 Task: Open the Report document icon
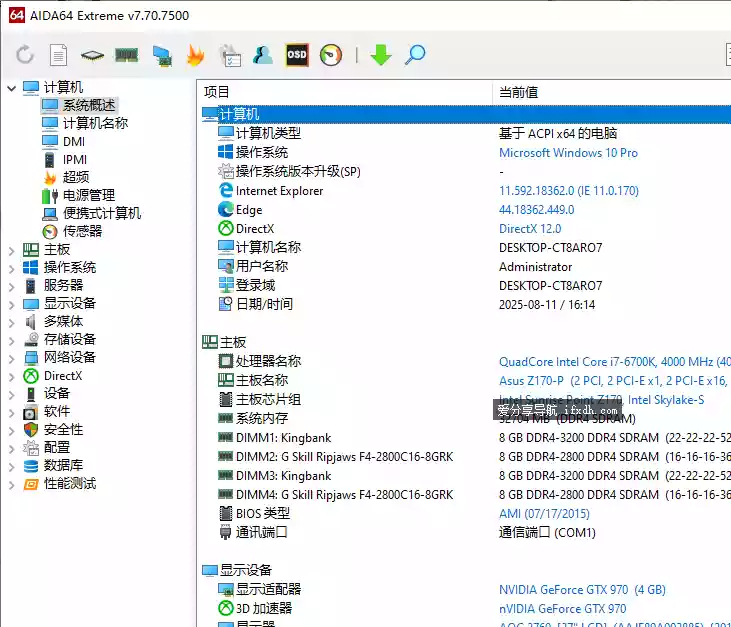click(x=58, y=55)
